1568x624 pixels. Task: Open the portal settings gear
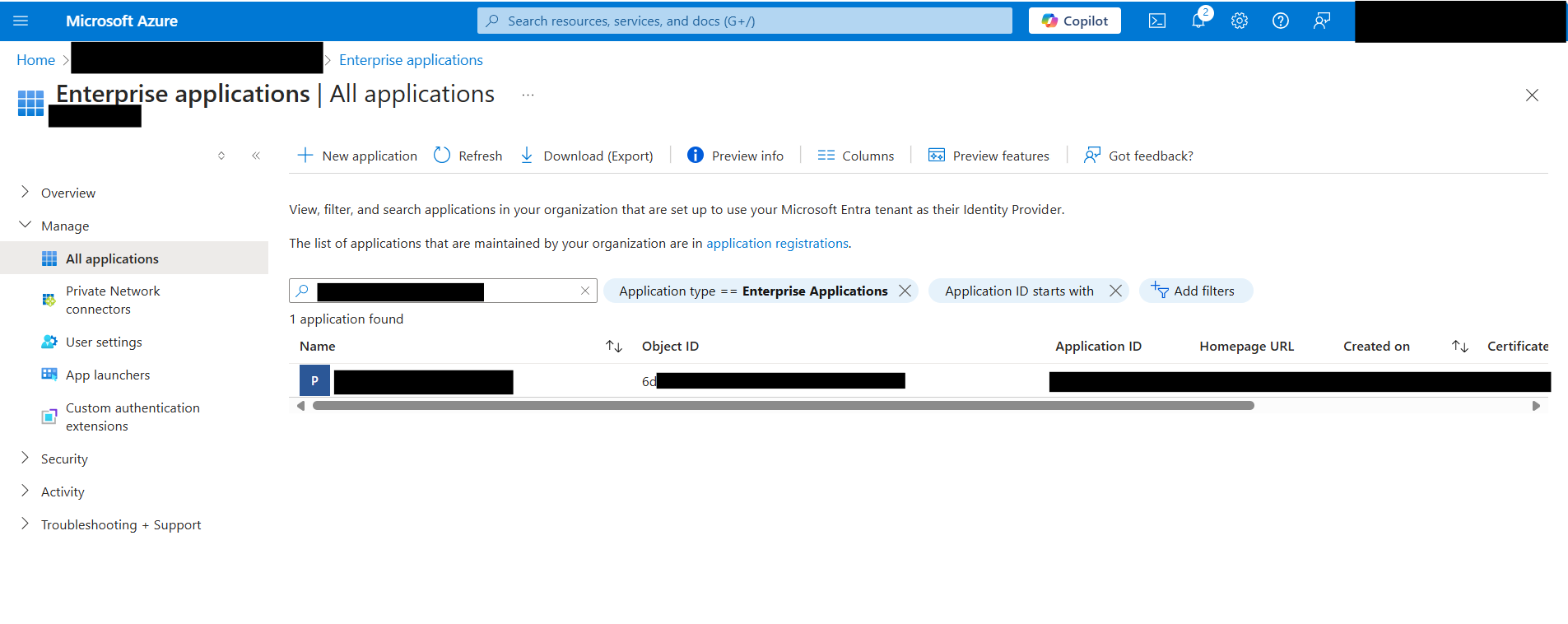pos(1240,21)
